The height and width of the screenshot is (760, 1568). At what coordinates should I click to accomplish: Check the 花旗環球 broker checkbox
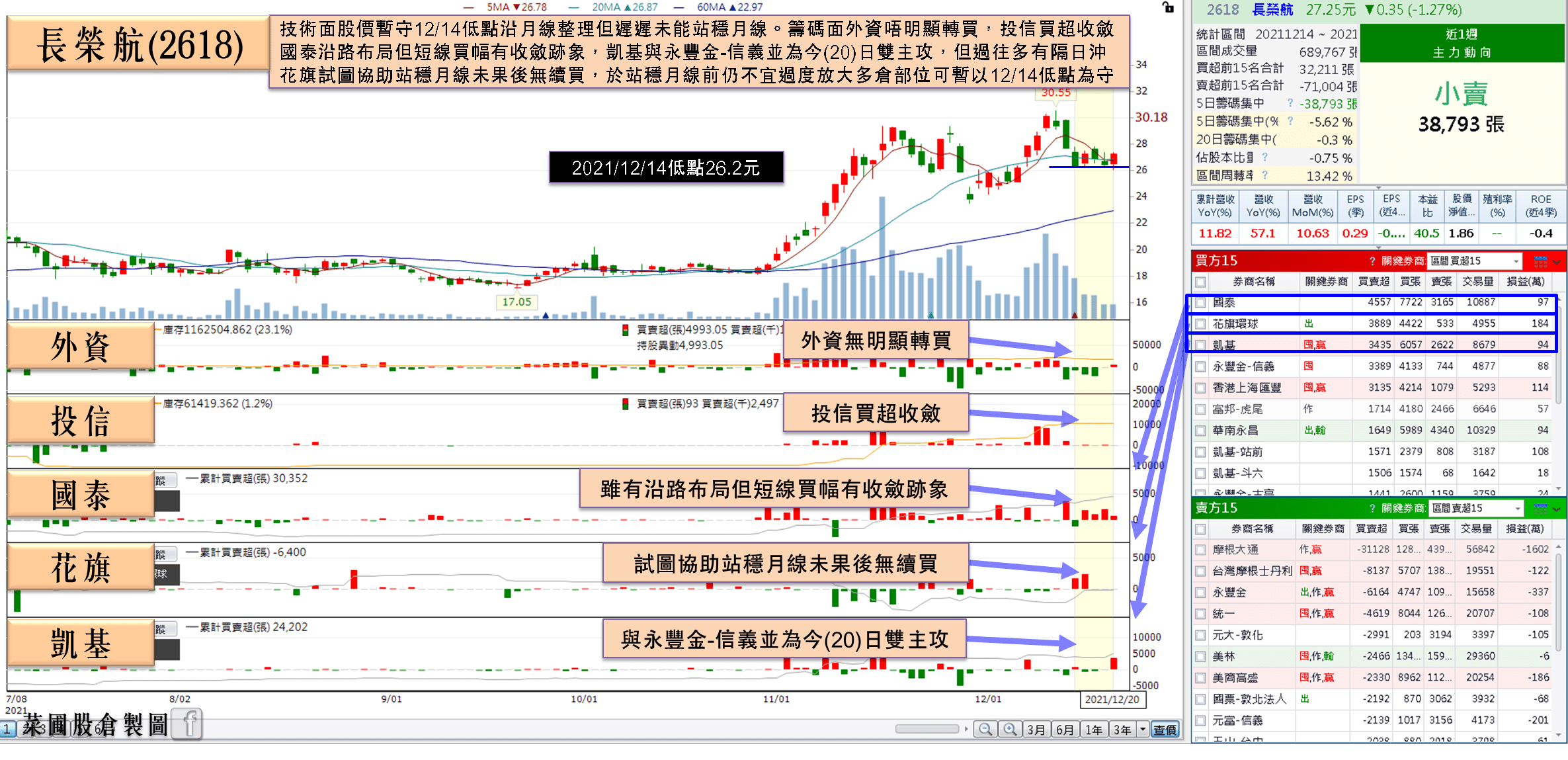[x=1200, y=324]
